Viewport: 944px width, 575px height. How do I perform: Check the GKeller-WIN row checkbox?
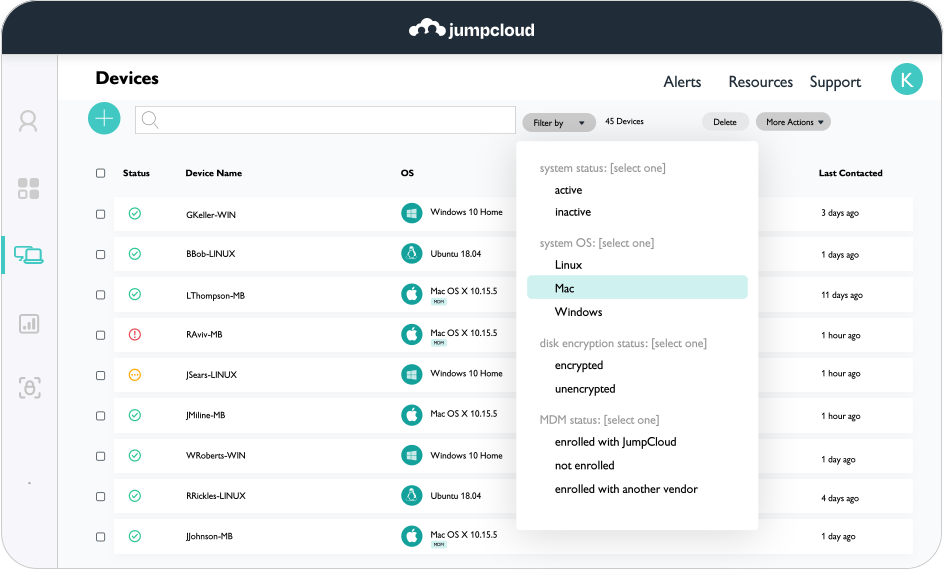click(101, 214)
